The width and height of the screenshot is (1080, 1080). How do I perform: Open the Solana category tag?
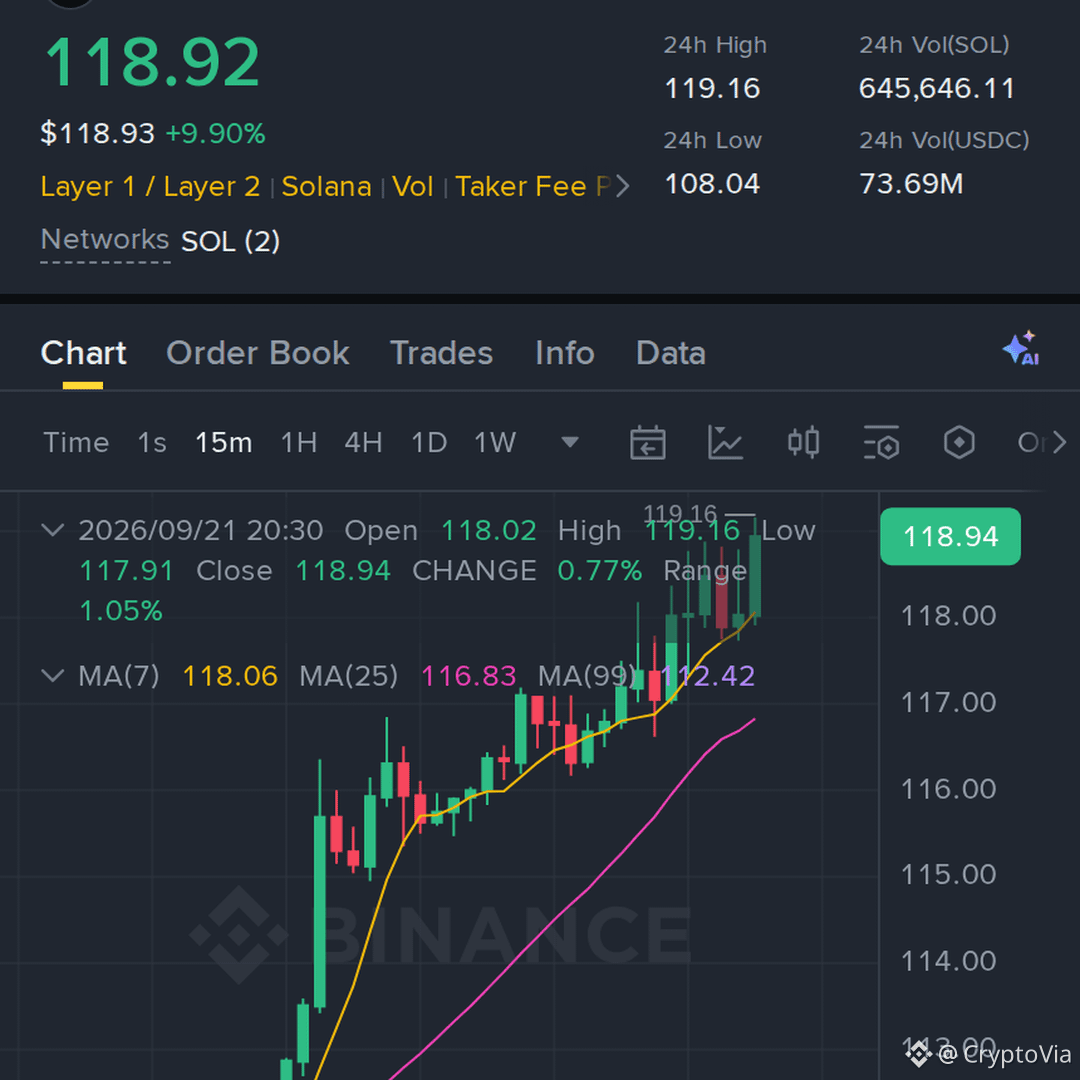[326, 187]
